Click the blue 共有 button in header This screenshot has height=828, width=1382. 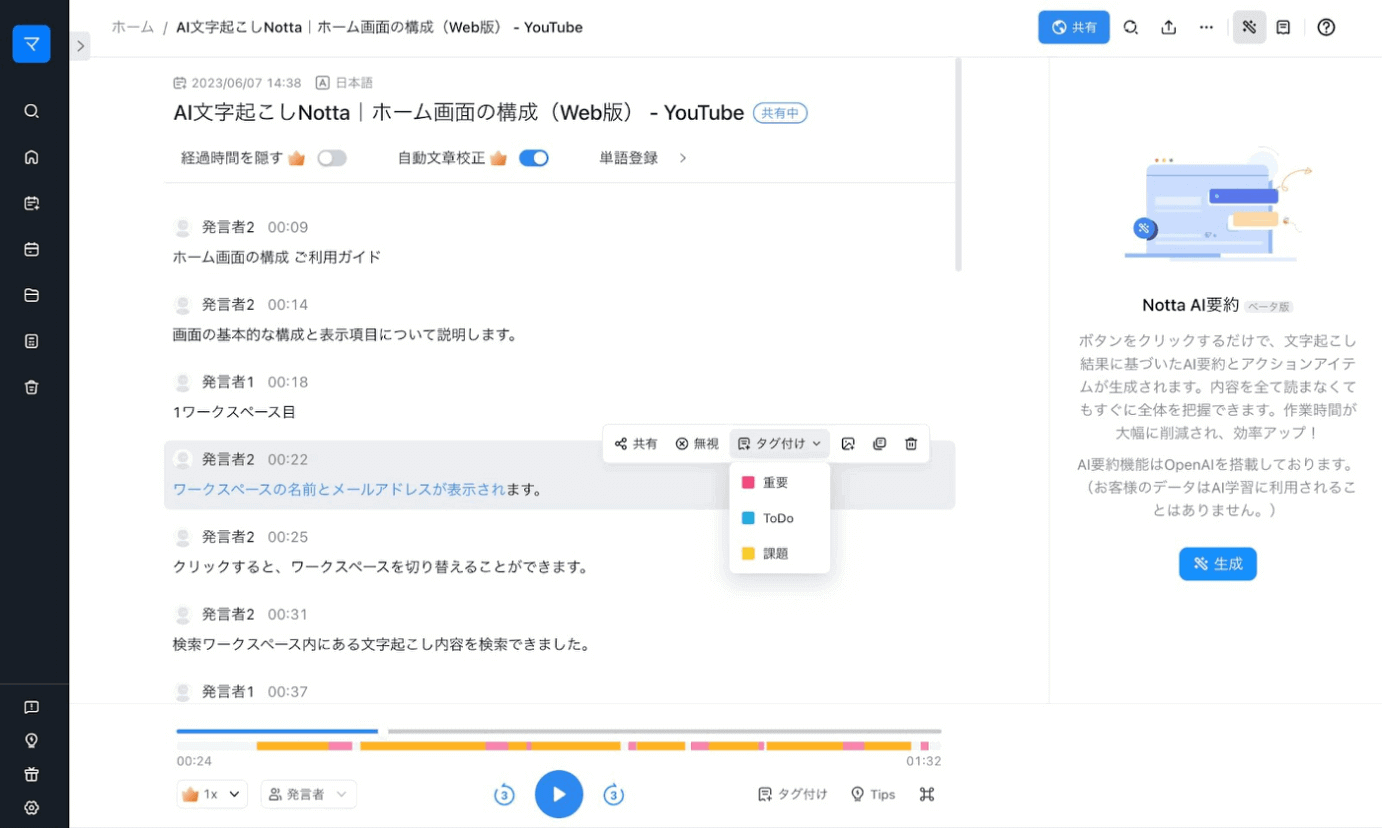[1074, 28]
